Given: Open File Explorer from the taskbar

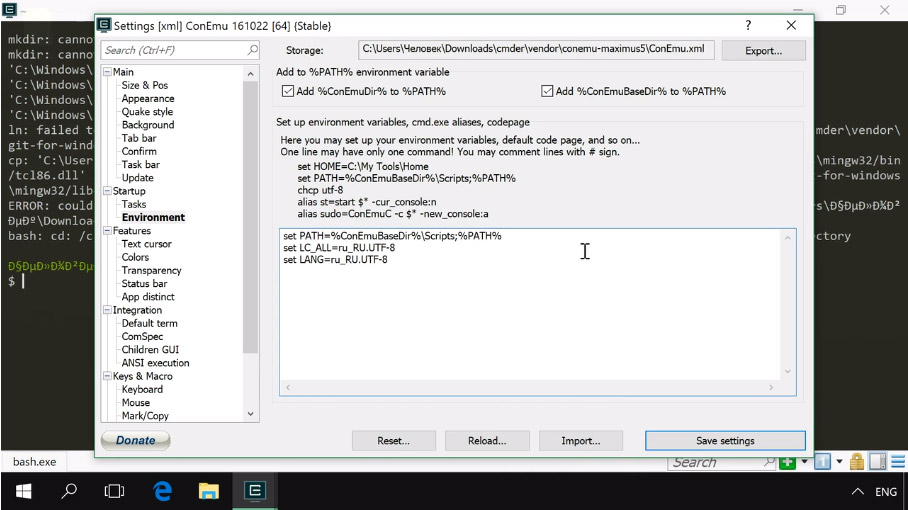Looking at the screenshot, I should [208, 491].
